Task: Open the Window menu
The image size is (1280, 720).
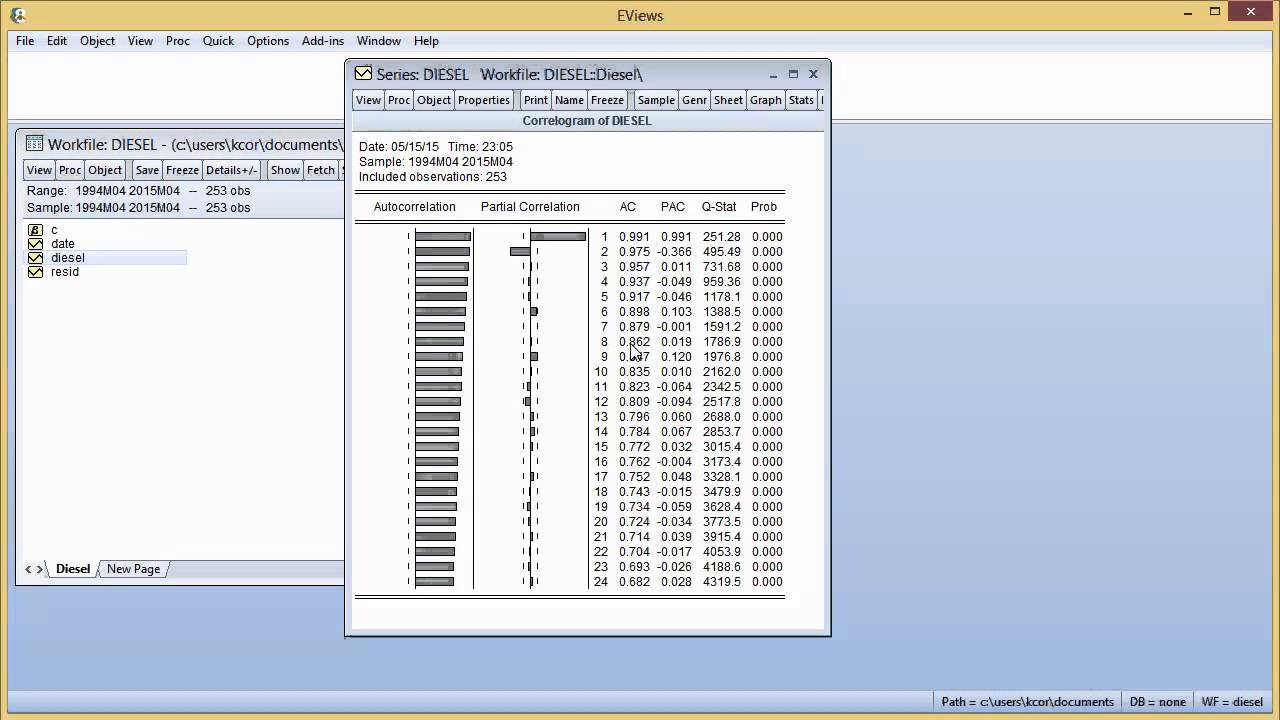Action: tap(379, 41)
